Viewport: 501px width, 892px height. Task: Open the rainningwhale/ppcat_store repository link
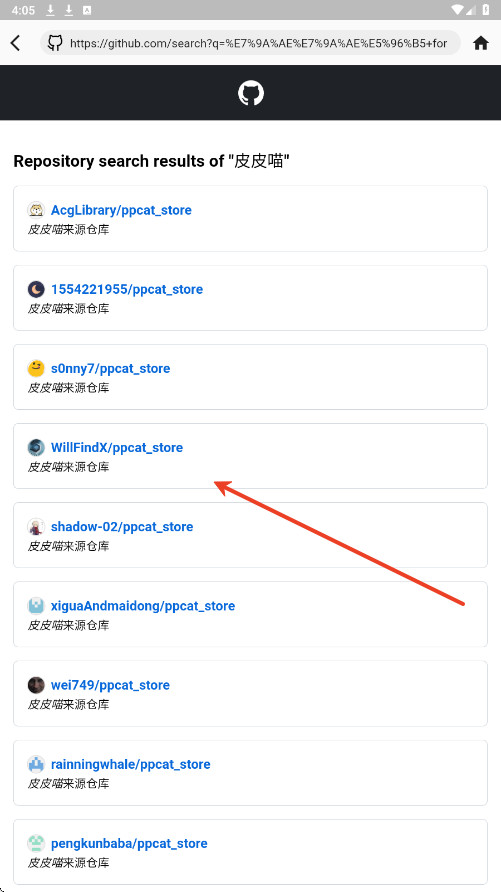click(131, 764)
